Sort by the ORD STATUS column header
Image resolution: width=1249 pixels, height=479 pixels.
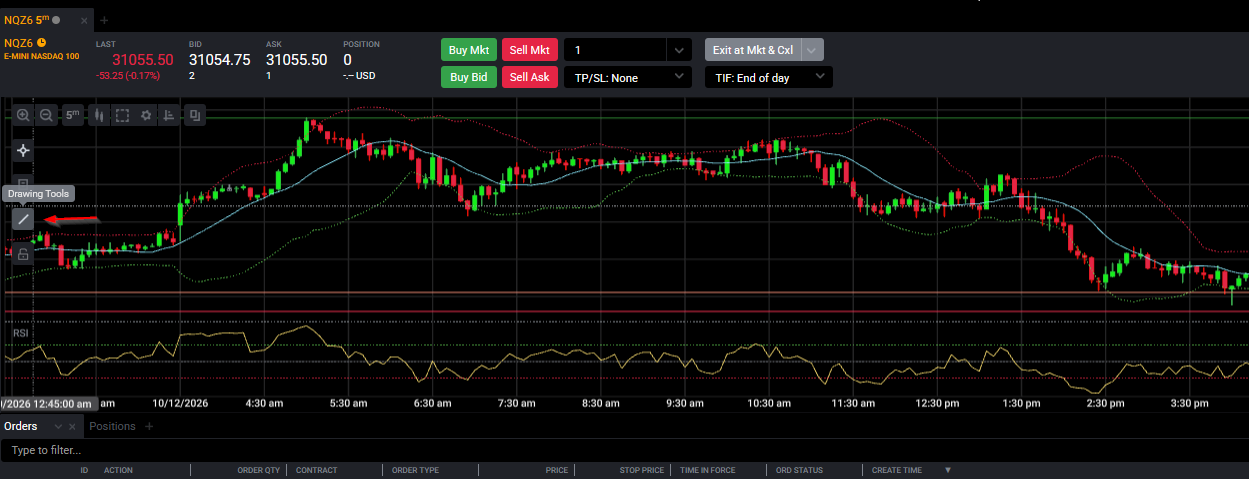799,470
